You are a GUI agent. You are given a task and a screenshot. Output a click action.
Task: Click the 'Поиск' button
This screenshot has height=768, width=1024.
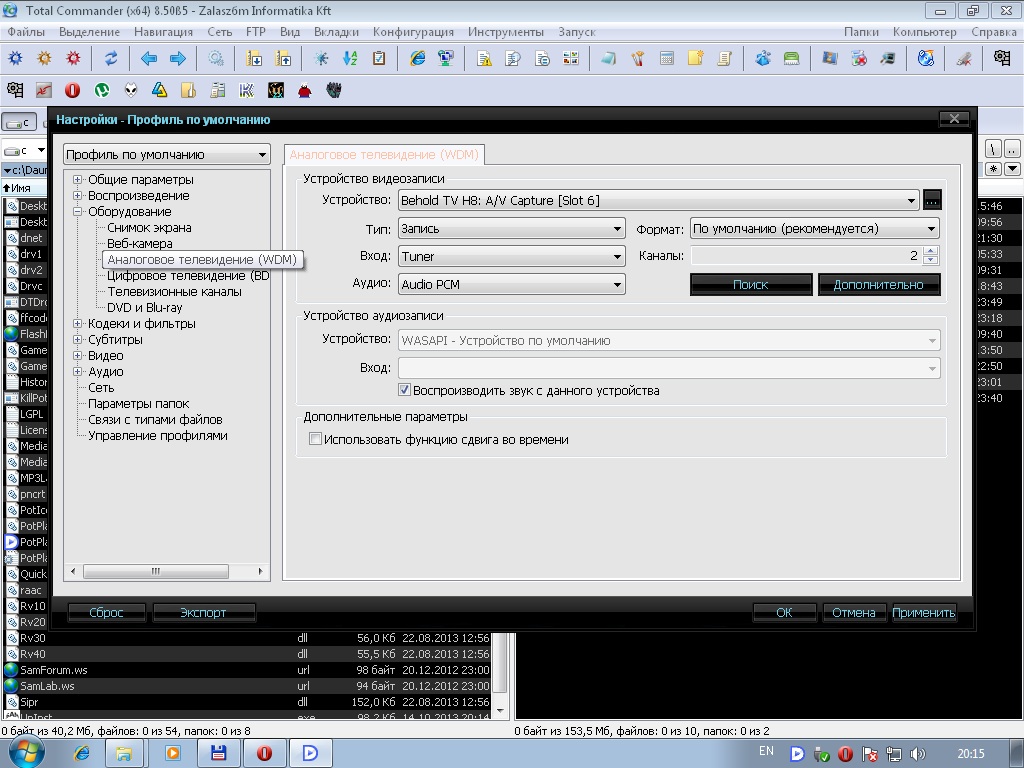[x=750, y=285]
